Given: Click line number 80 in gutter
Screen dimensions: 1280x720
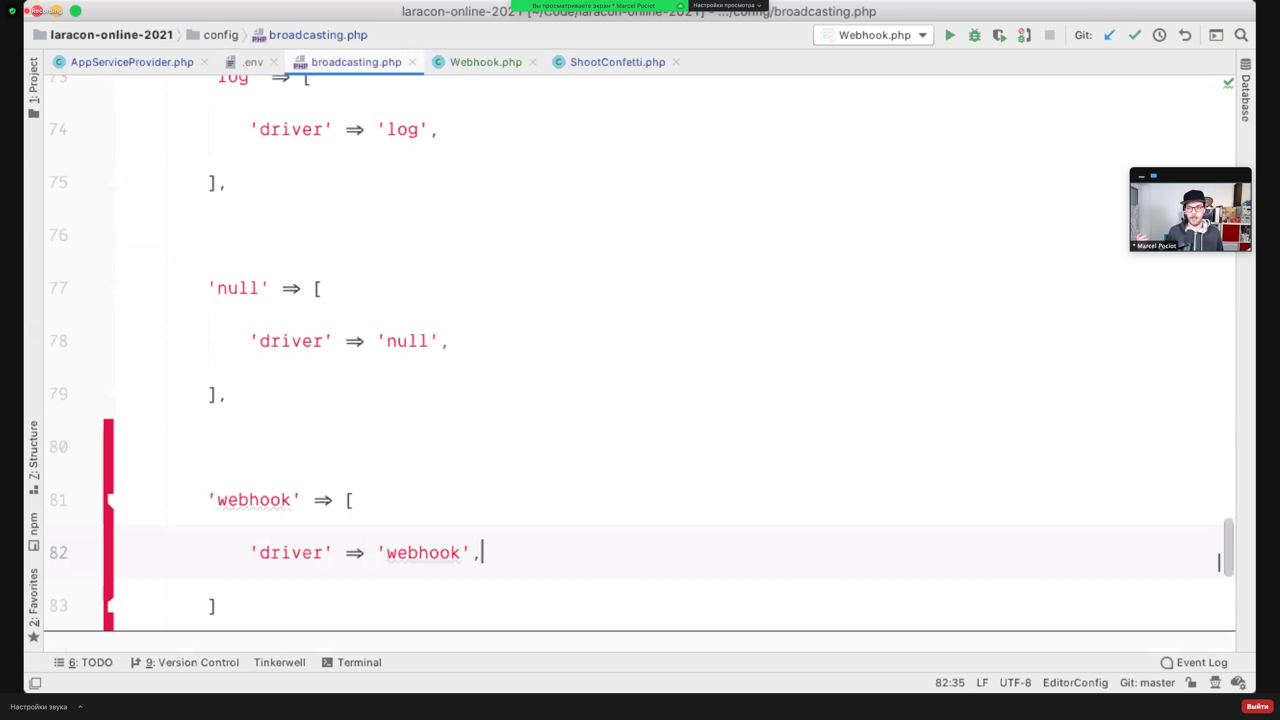Looking at the screenshot, I should pyautogui.click(x=58, y=447).
